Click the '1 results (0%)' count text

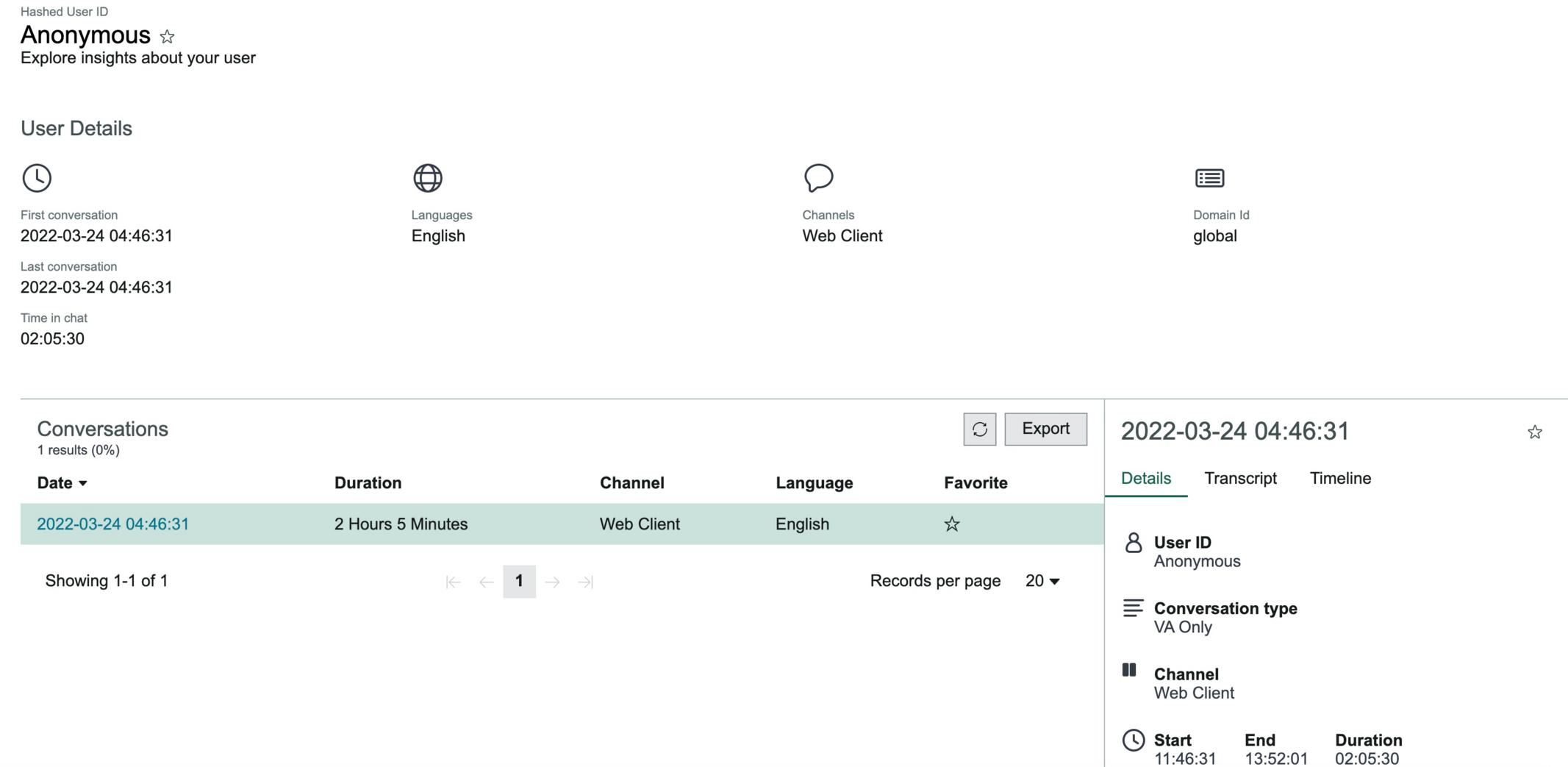[78, 450]
